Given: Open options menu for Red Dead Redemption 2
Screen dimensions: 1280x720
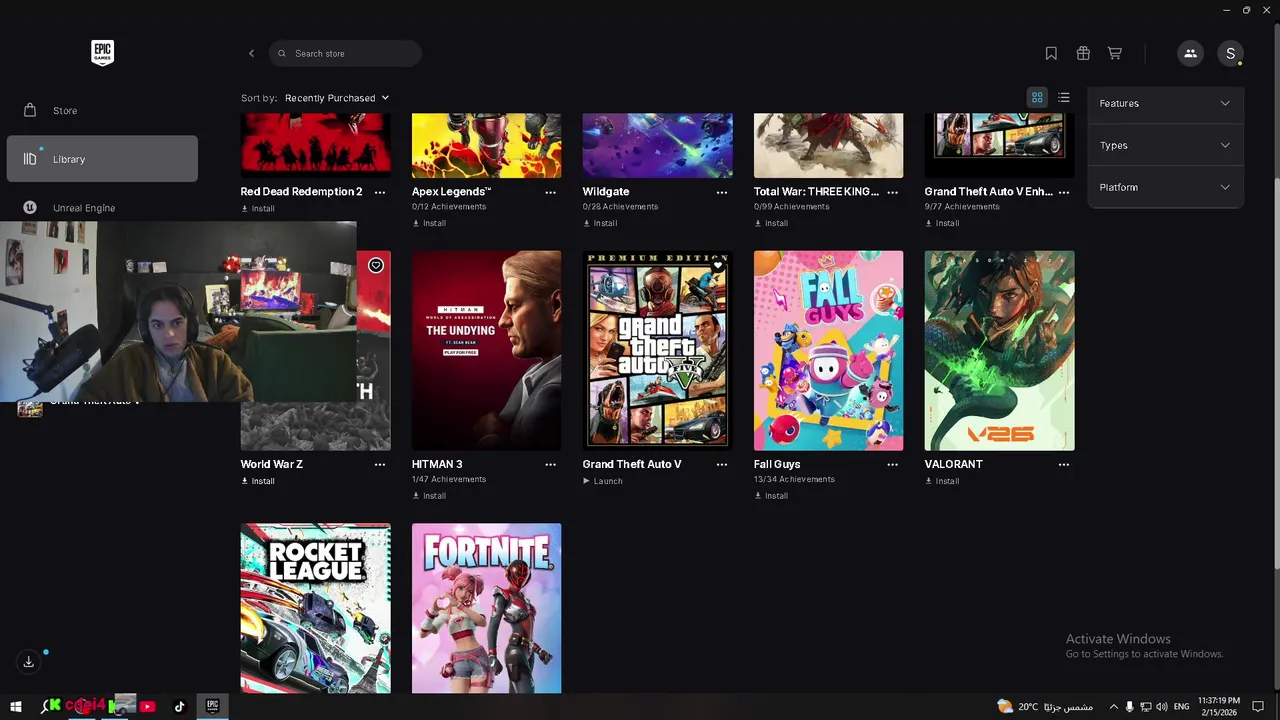Looking at the screenshot, I should point(380,192).
